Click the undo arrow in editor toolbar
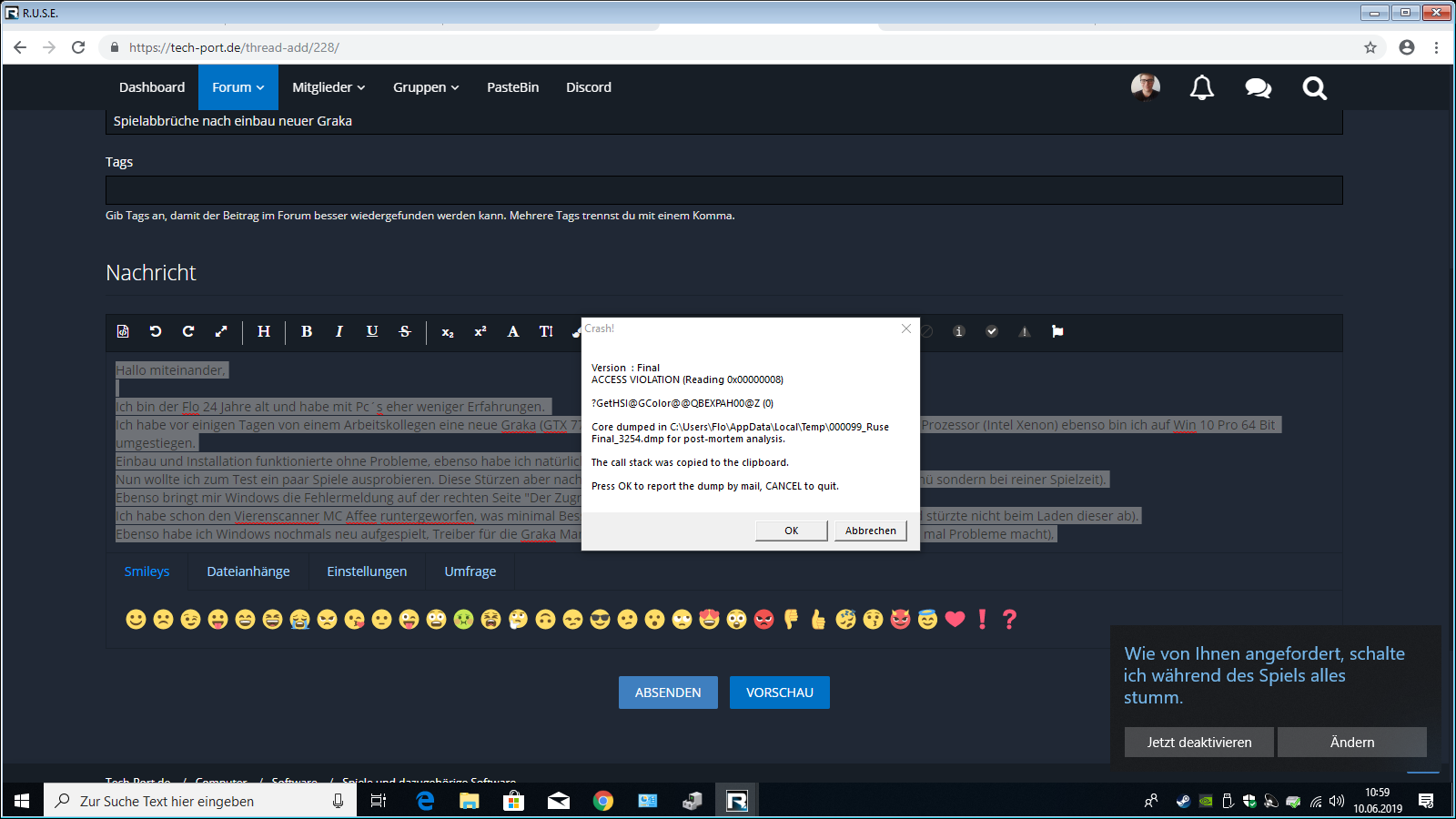This screenshot has height=819, width=1456. (x=156, y=332)
